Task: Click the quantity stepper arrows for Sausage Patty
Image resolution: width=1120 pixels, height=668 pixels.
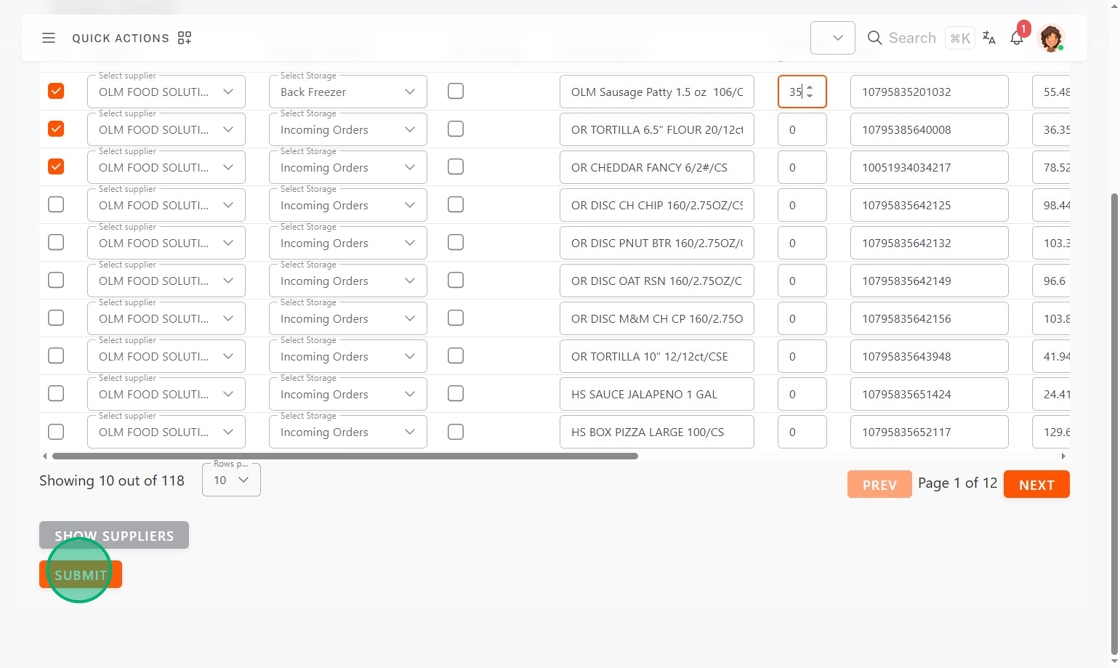Action: tap(809, 91)
